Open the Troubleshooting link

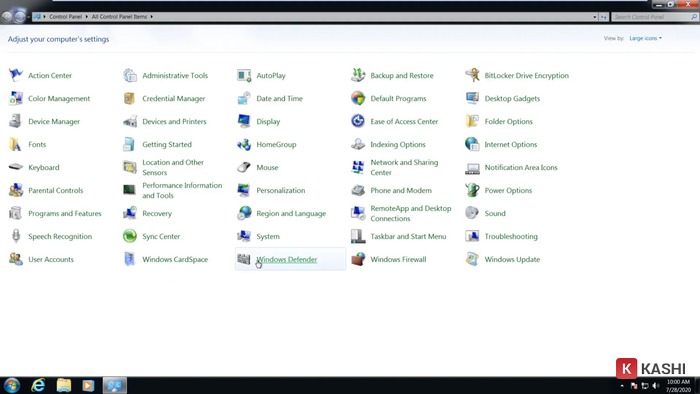(511, 236)
